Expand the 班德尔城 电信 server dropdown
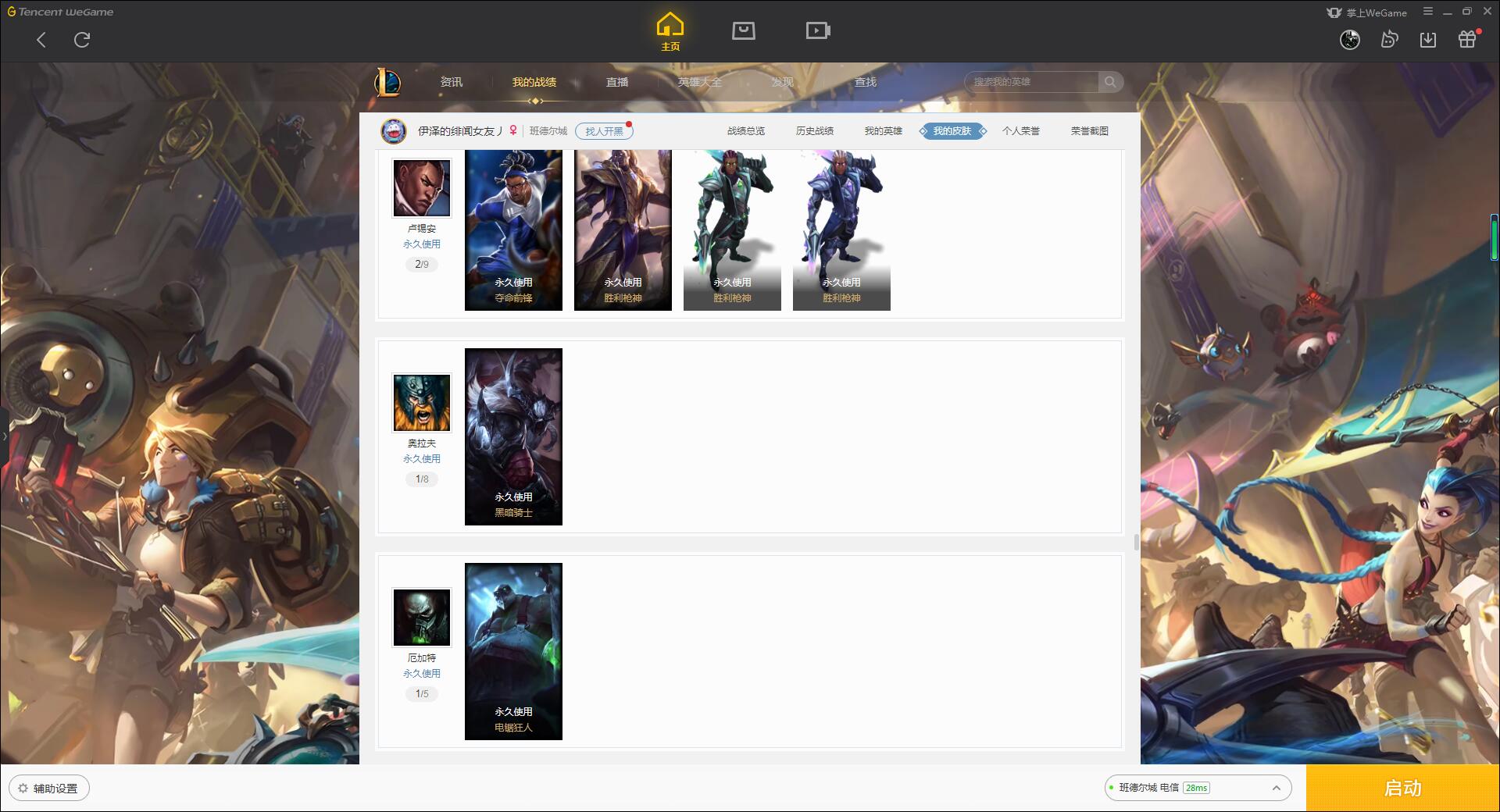1500x812 pixels. 1198,788
